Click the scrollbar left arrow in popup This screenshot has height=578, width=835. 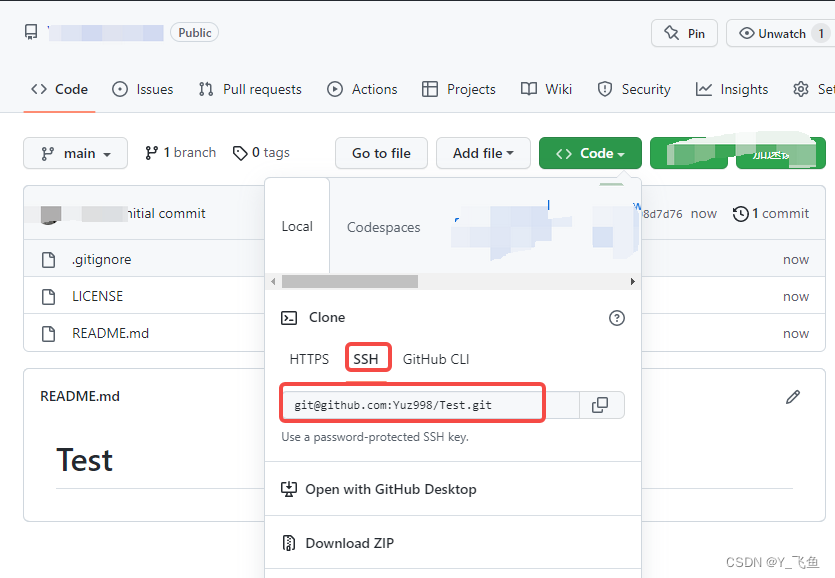click(273, 281)
